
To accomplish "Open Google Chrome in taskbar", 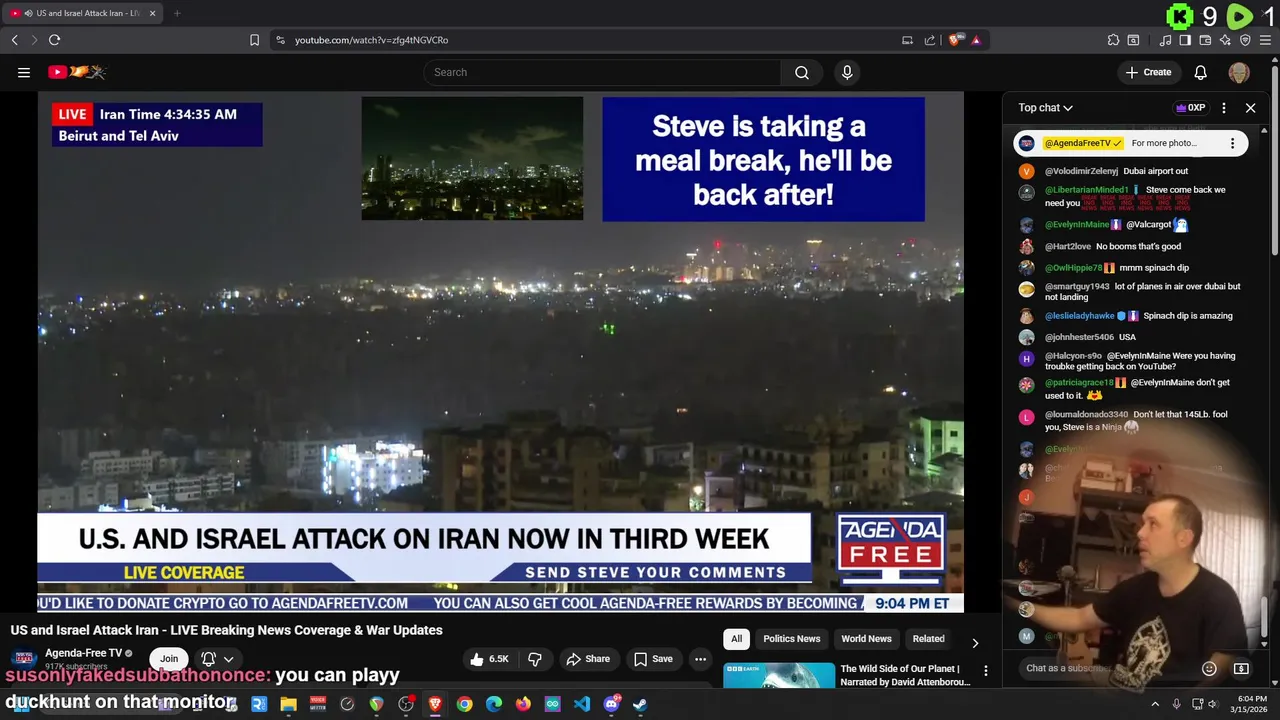I will 464,704.
